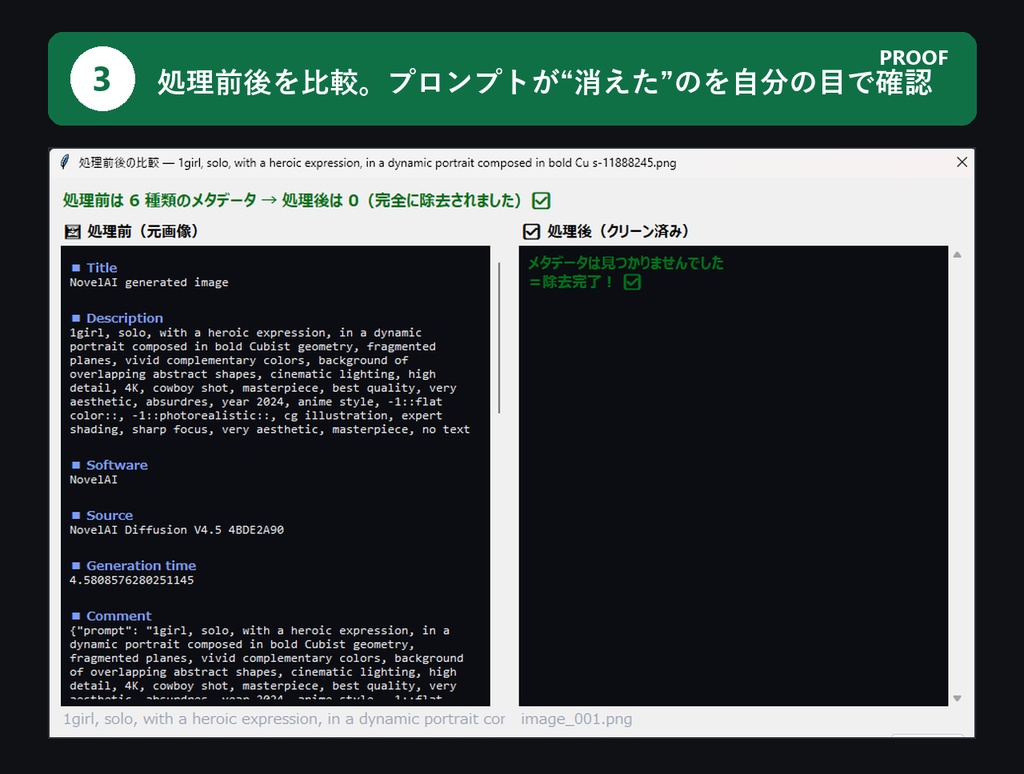Click the summary line 処理前は 6 種類のメタデータ
1024x774 pixels.
click(x=292, y=201)
